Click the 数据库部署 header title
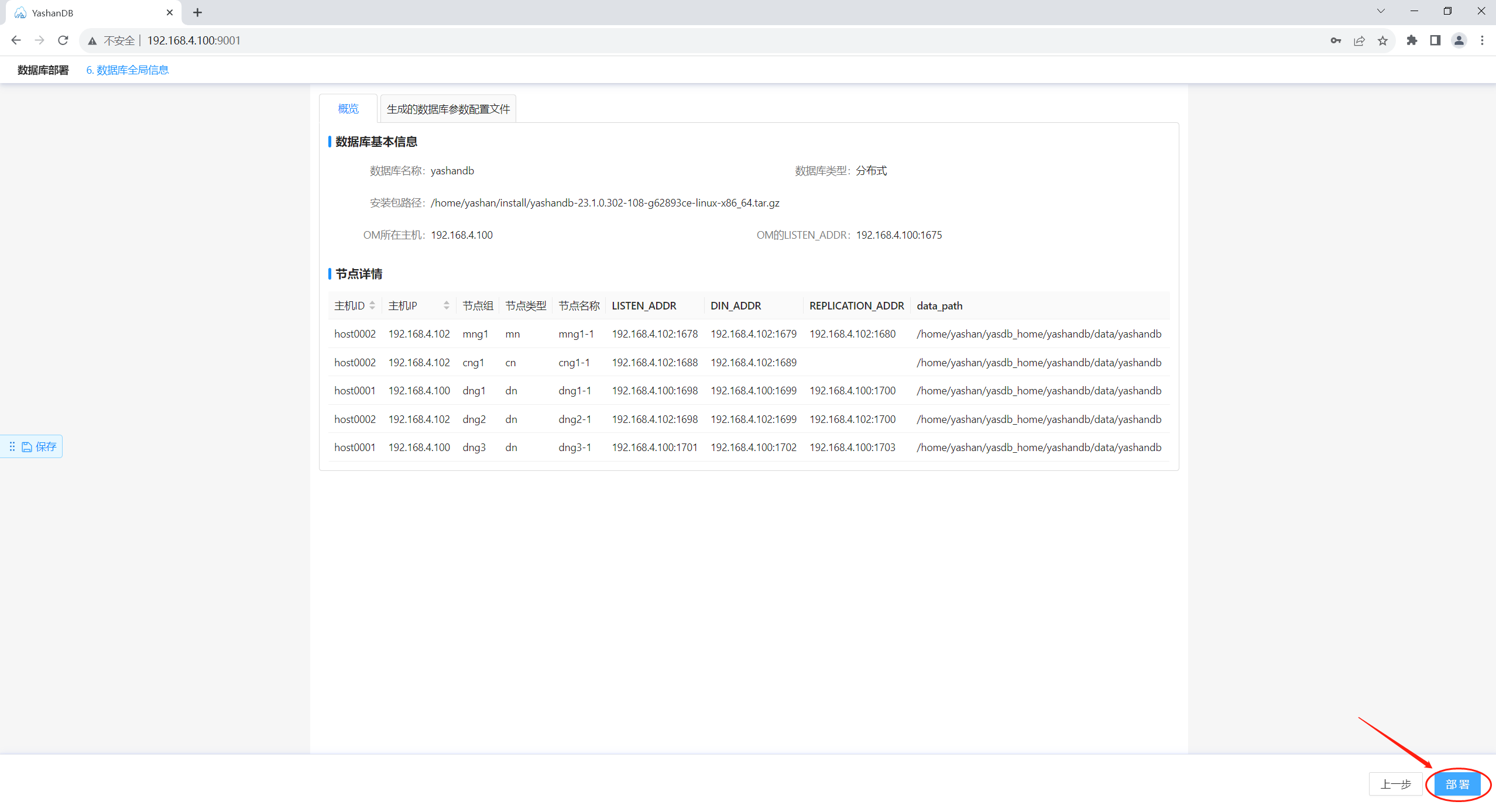Image resolution: width=1496 pixels, height=812 pixels. click(x=43, y=70)
